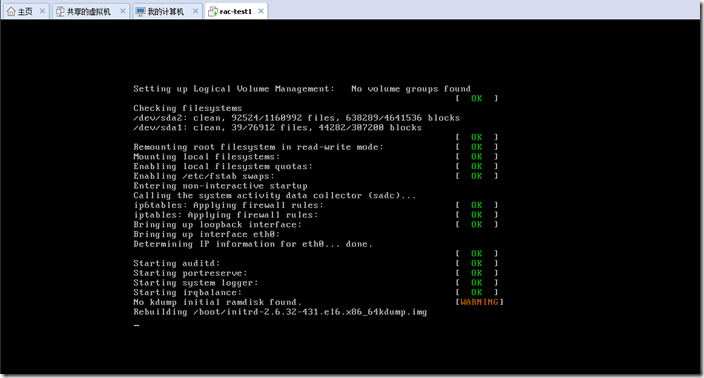Click 'Starting auditd' line
704x378 pixels.
point(176,264)
